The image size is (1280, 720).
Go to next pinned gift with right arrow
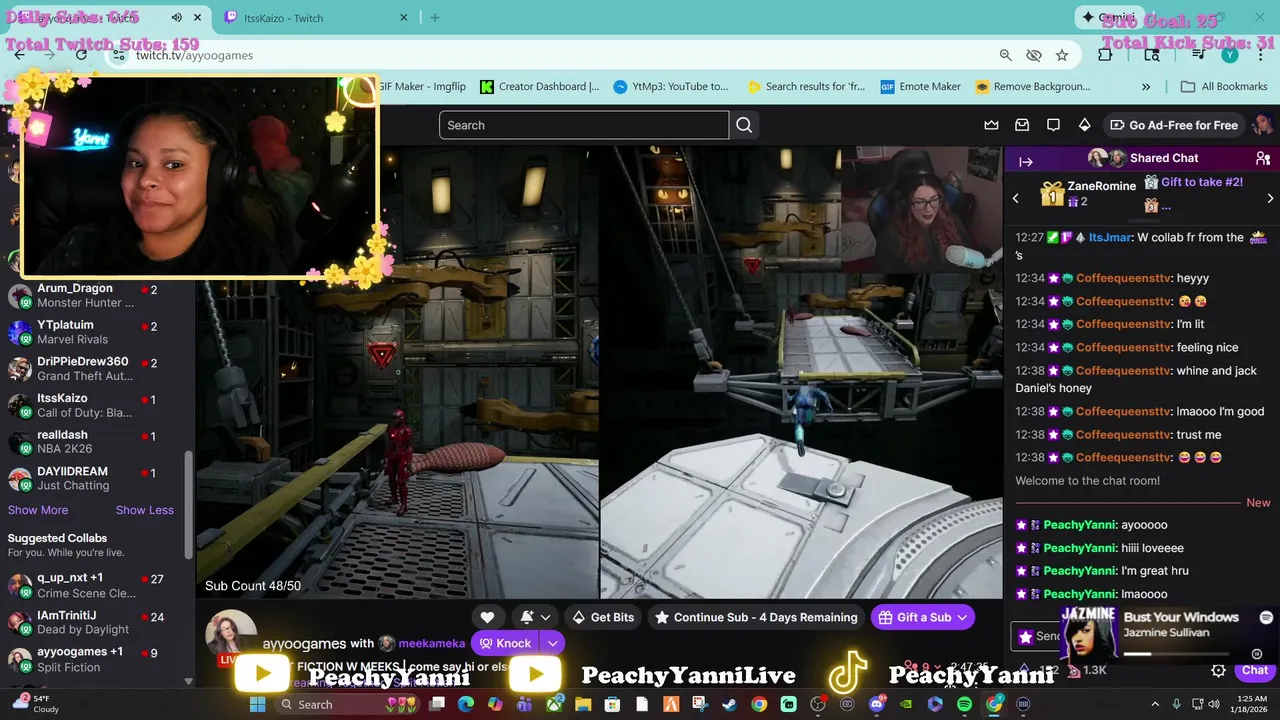tap(1271, 198)
